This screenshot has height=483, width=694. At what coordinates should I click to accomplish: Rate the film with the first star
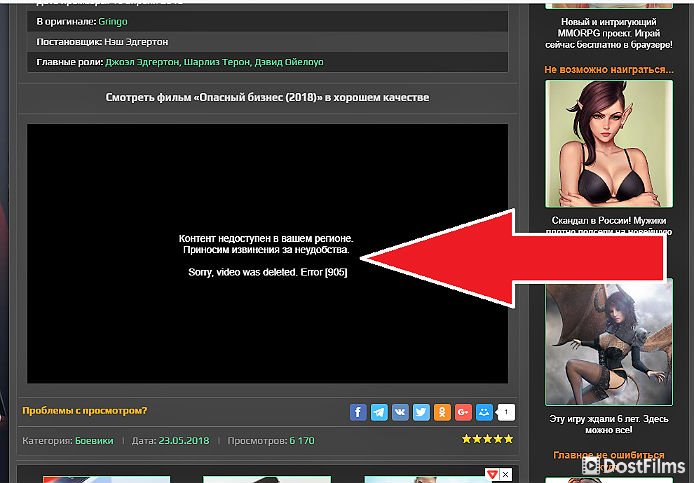click(467, 439)
